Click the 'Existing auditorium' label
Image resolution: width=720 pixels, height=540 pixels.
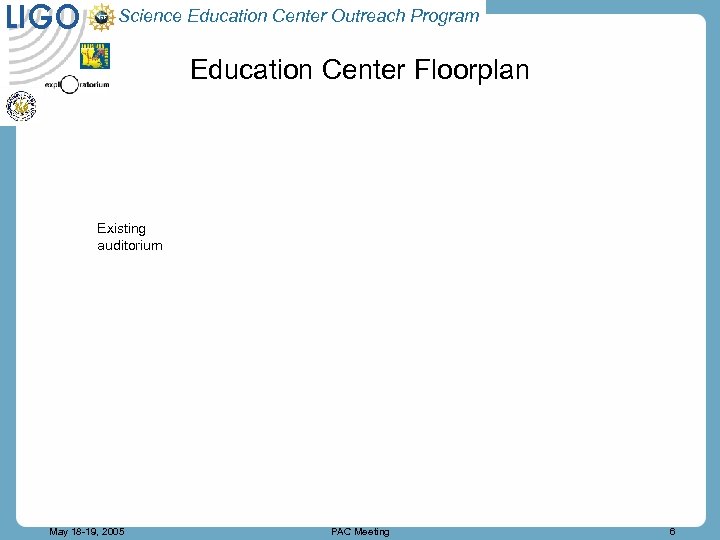[x=129, y=237]
